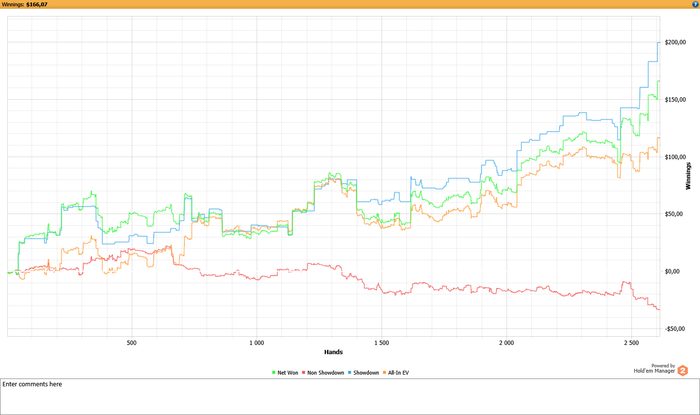Click the red Non Showdown color marker
700x415 pixels.
coord(305,372)
